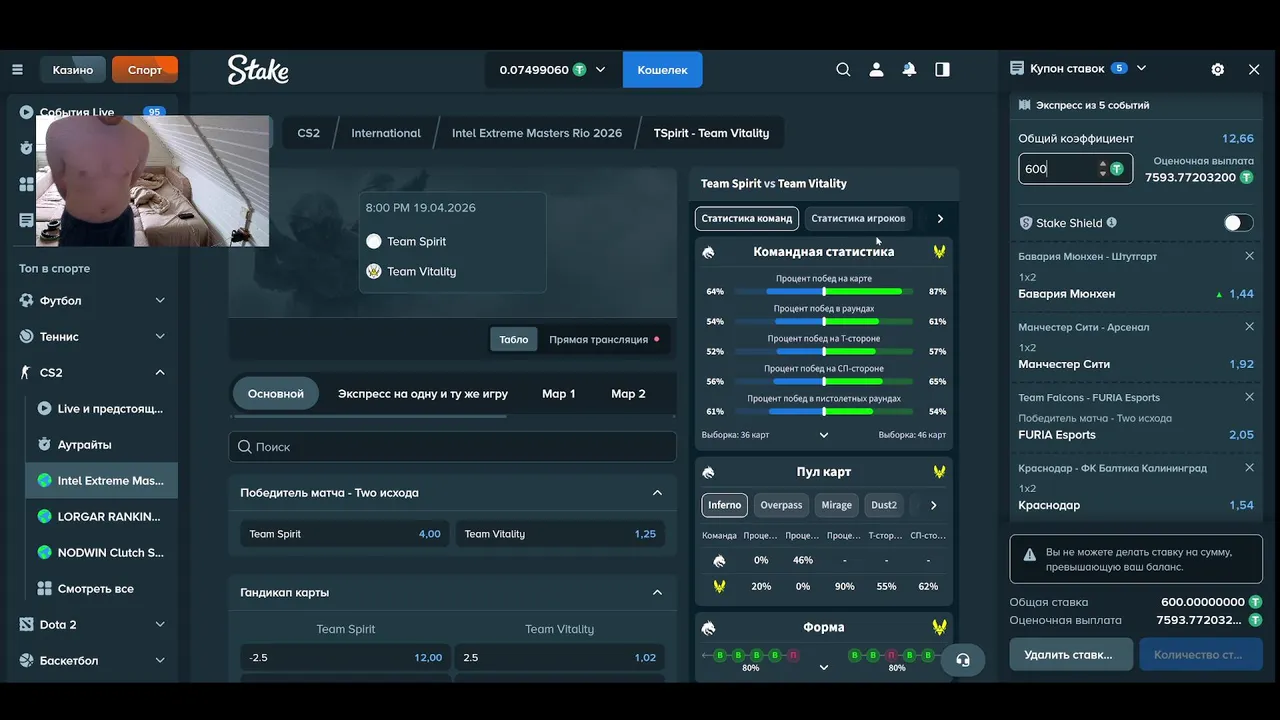Click the Казино button
1280x720 pixels.
(73, 70)
